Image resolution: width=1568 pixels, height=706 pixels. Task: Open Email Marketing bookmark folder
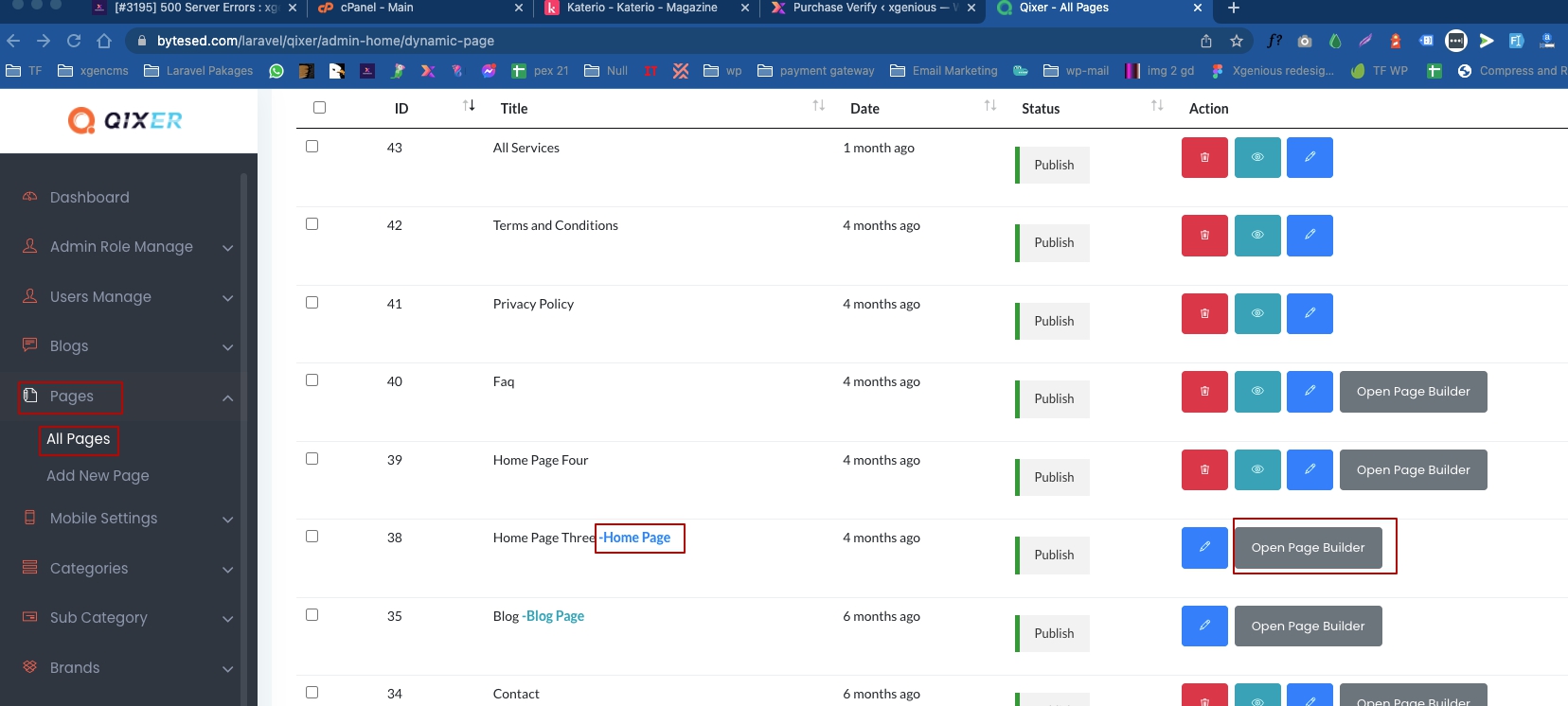pyautogui.click(x=944, y=71)
